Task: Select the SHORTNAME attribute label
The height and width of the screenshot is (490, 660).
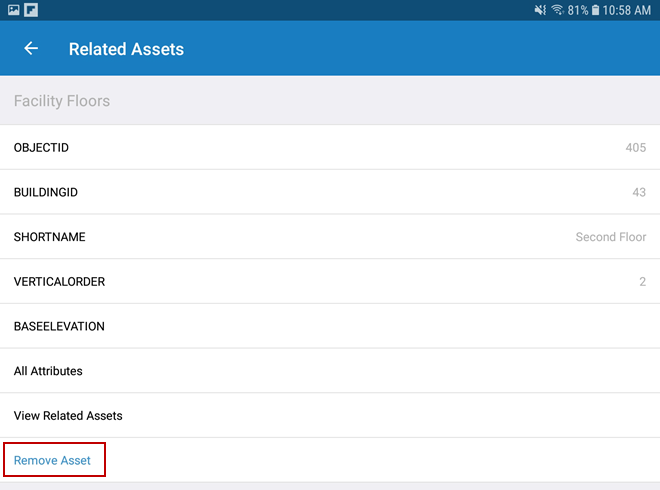Action: point(50,237)
